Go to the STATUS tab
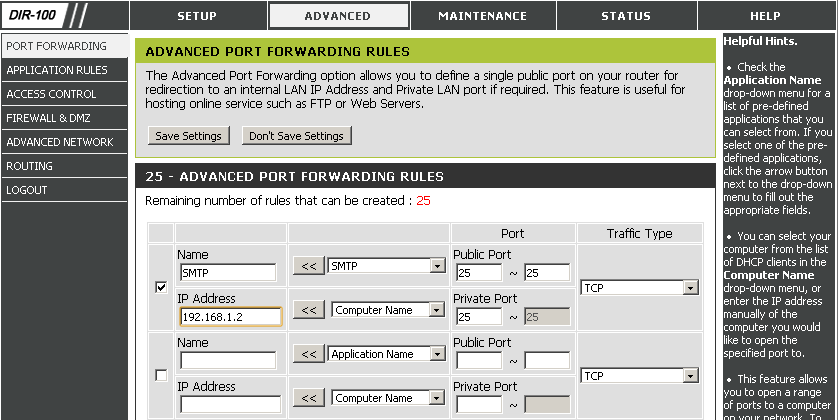 [x=626, y=15]
